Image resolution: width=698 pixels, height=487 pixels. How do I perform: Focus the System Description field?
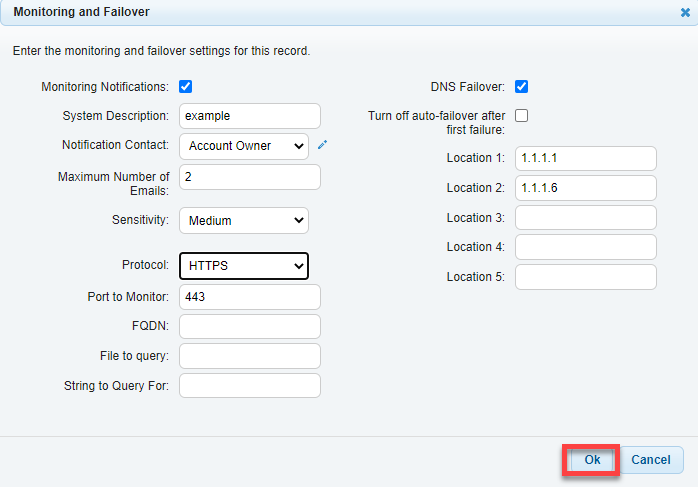click(250, 116)
